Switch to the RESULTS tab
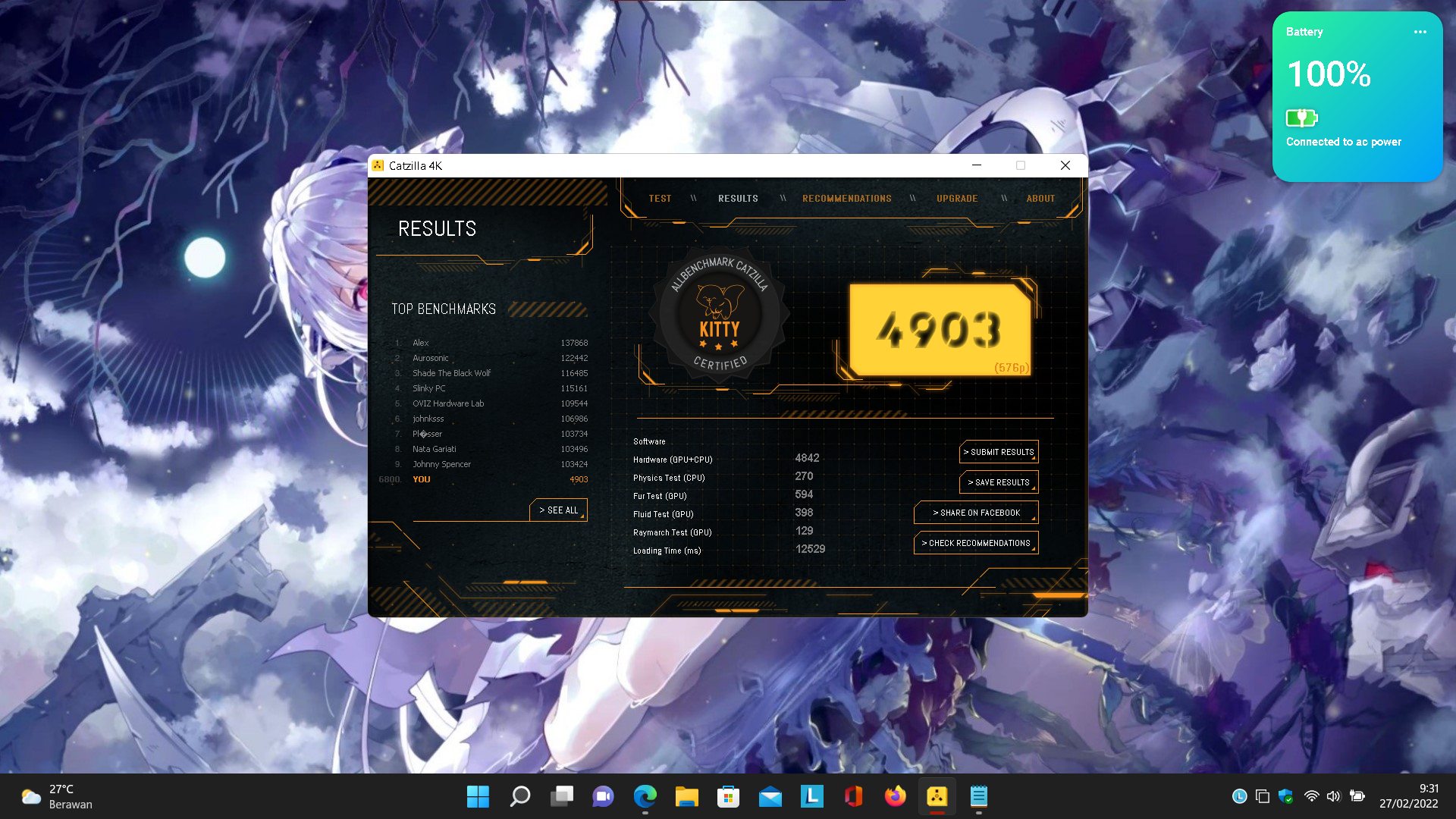This screenshot has width=1456, height=819. [738, 199]
